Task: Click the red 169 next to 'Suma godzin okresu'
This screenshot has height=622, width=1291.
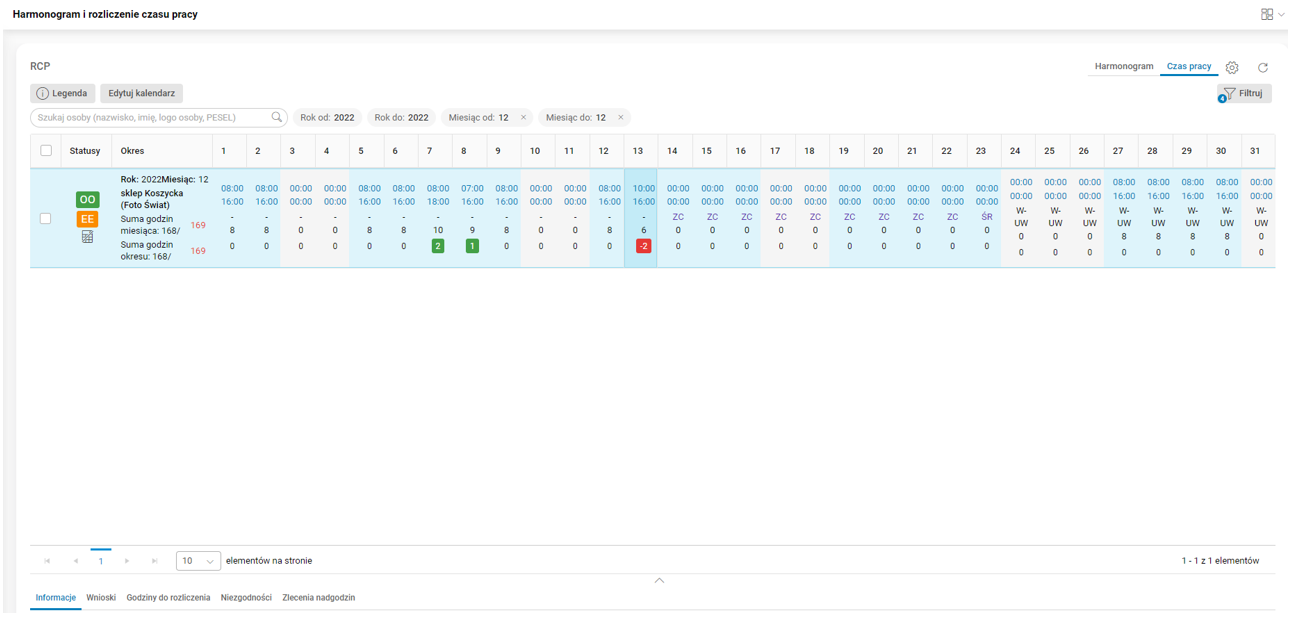Action: coord(198,251)
